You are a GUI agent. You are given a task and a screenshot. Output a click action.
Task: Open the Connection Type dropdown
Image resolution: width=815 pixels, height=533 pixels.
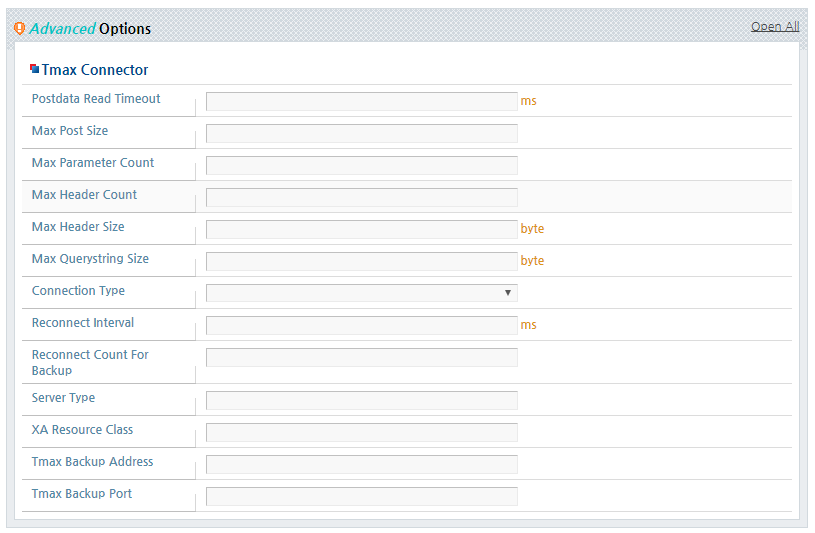click(x=362, y=293)
